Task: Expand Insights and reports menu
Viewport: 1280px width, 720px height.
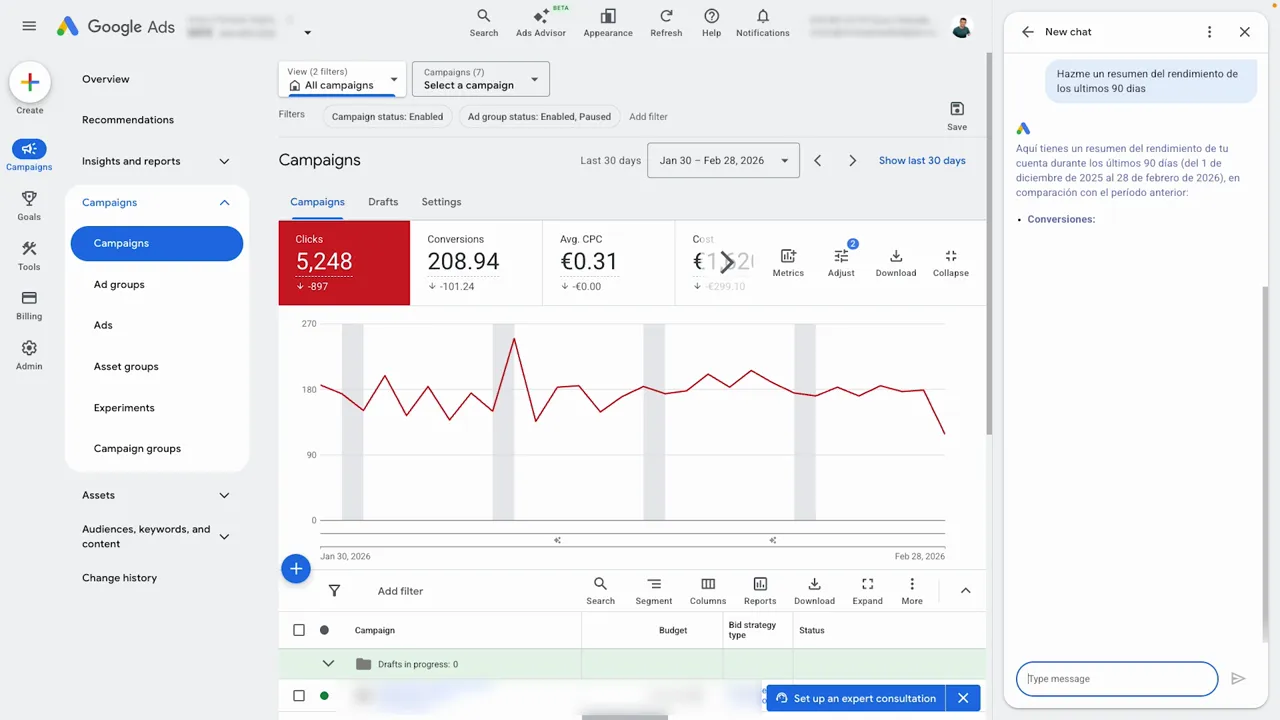Action: coord(224,161)
